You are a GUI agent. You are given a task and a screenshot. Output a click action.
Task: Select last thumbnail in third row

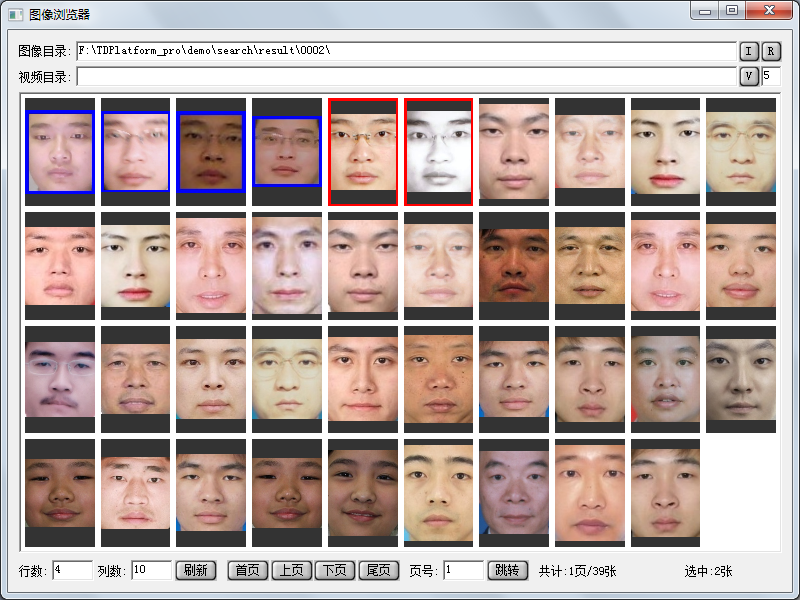coord(741,380)
